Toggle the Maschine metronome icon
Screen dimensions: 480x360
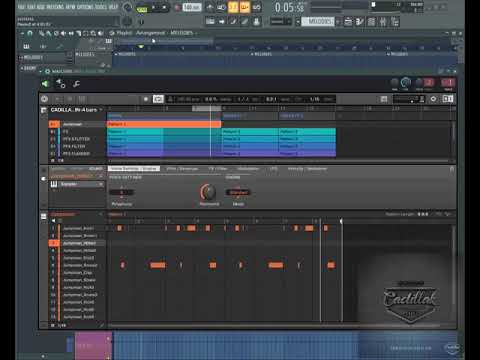(170, 99)
